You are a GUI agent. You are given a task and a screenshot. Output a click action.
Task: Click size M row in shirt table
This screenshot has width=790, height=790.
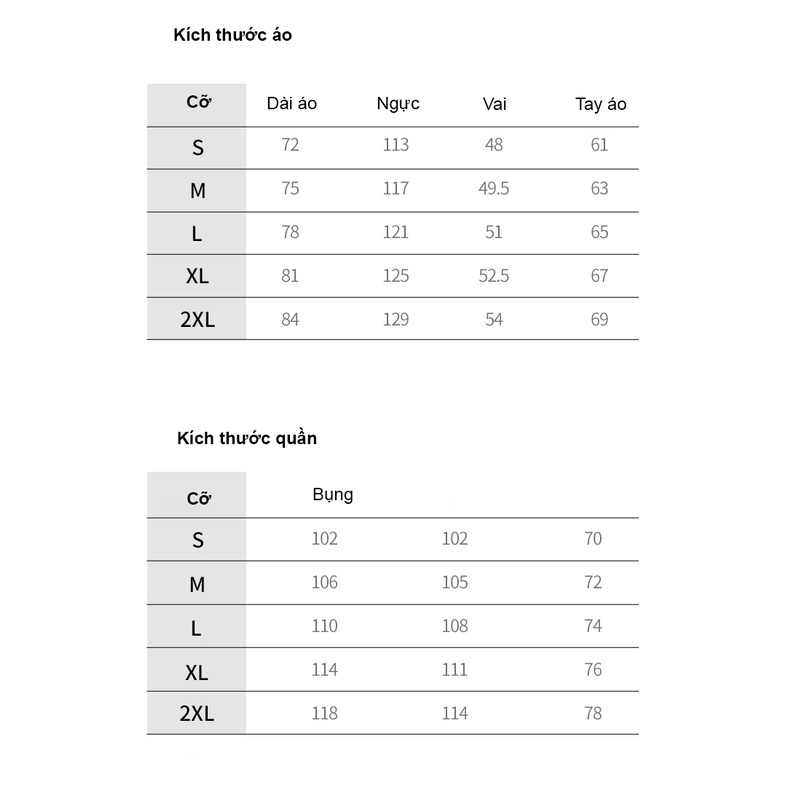[393, 190]
